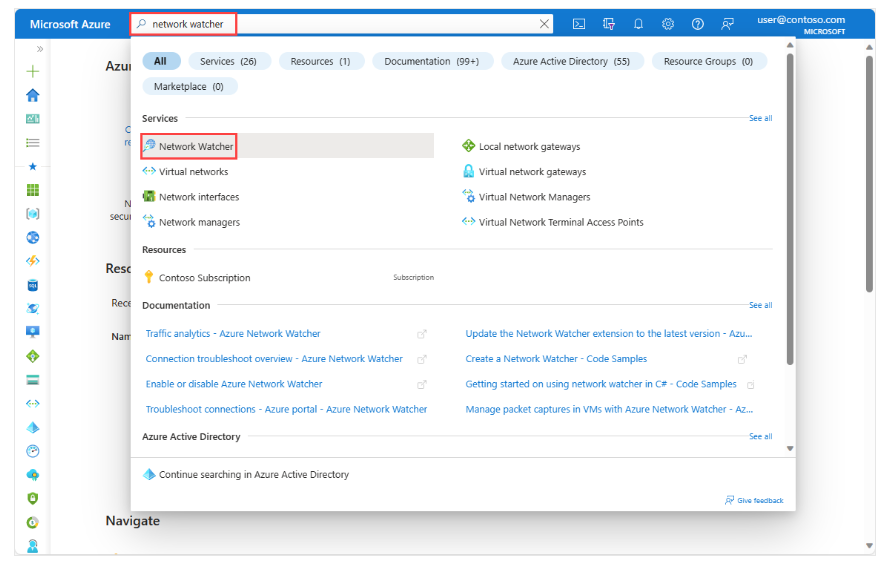Open Azure Cosmos DB icon in sidebar
891x570 pixels.
click(x=33, y=309)
